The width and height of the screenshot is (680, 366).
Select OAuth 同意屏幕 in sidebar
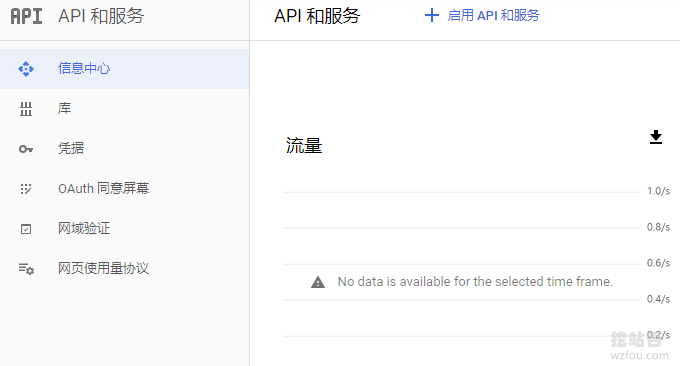[124, 188]
